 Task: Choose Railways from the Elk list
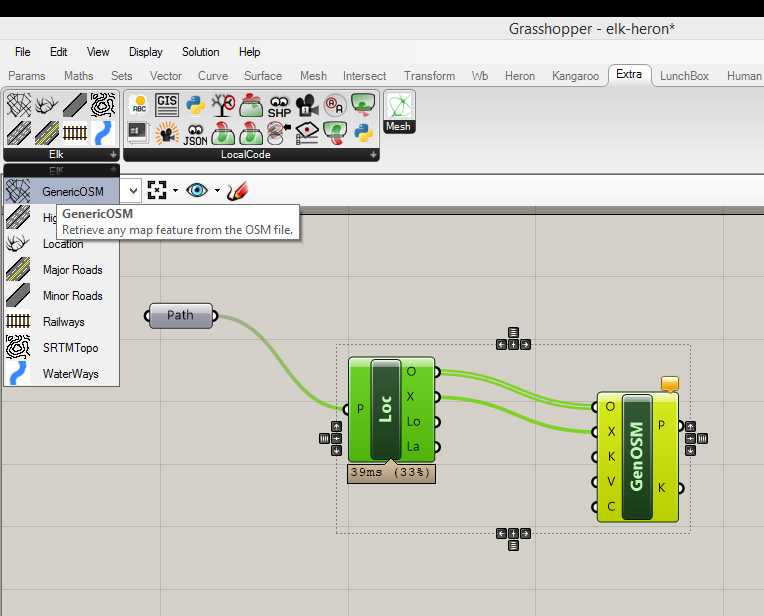click(61, 322)
